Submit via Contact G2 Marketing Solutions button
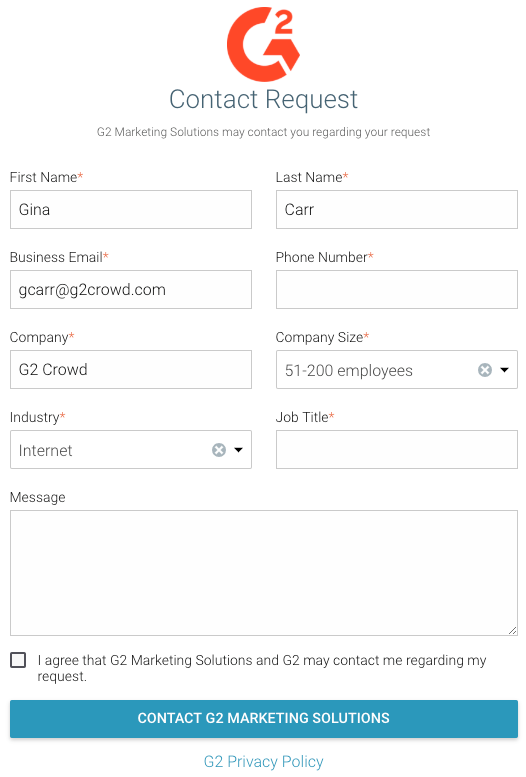This screenshot has width=526, height=777. point(264,719)
